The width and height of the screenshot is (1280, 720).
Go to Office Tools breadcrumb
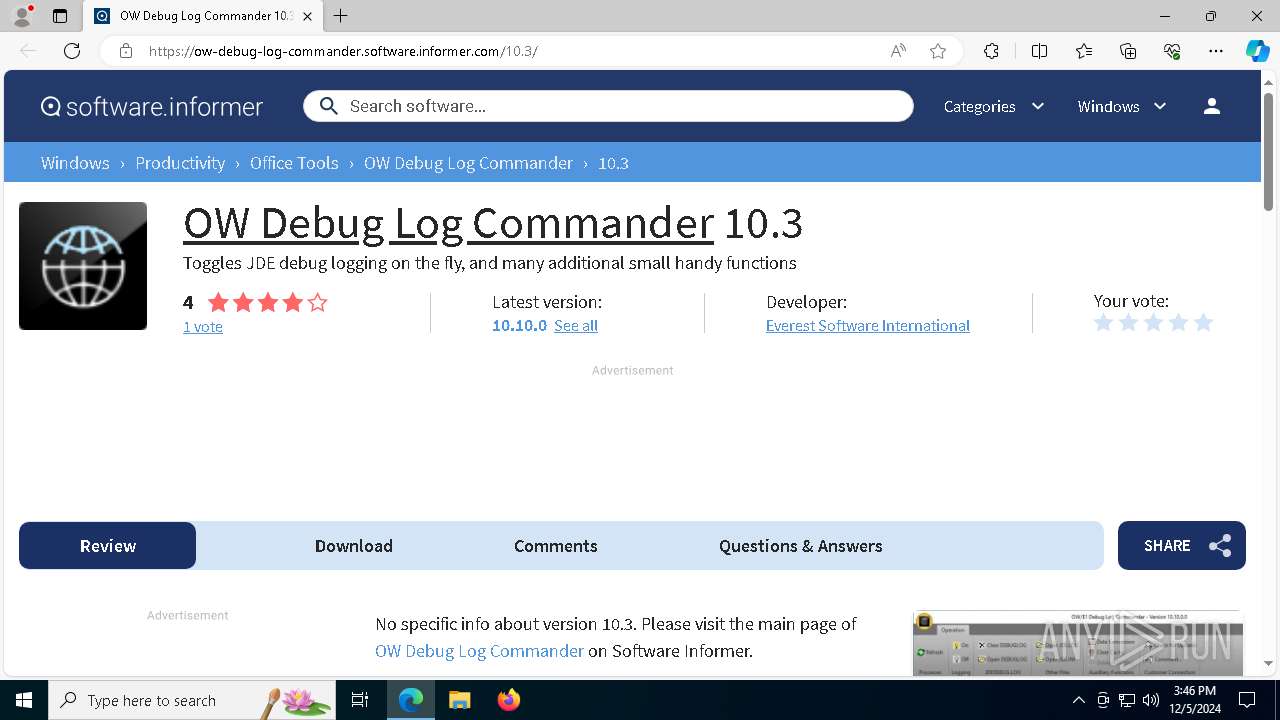(294, 163)
